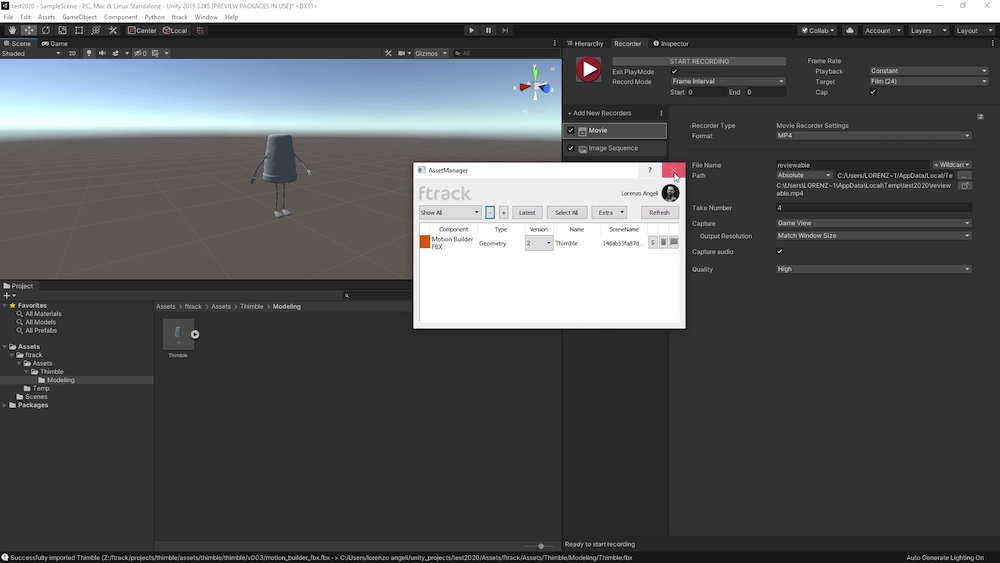Image resolution: width=1000 pixels, height=563 pixels.
Task: Select the Move tool
Action: [x=29, y=30]
